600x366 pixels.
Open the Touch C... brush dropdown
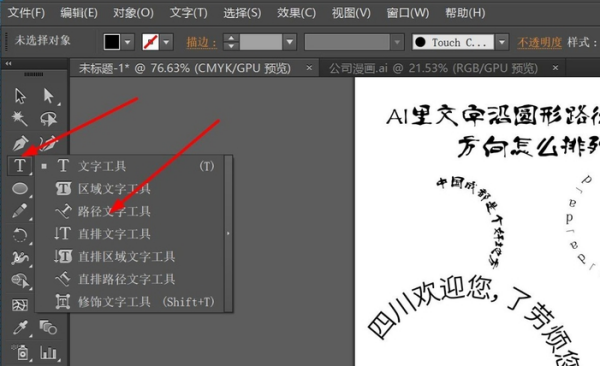(x=501, y=42)
